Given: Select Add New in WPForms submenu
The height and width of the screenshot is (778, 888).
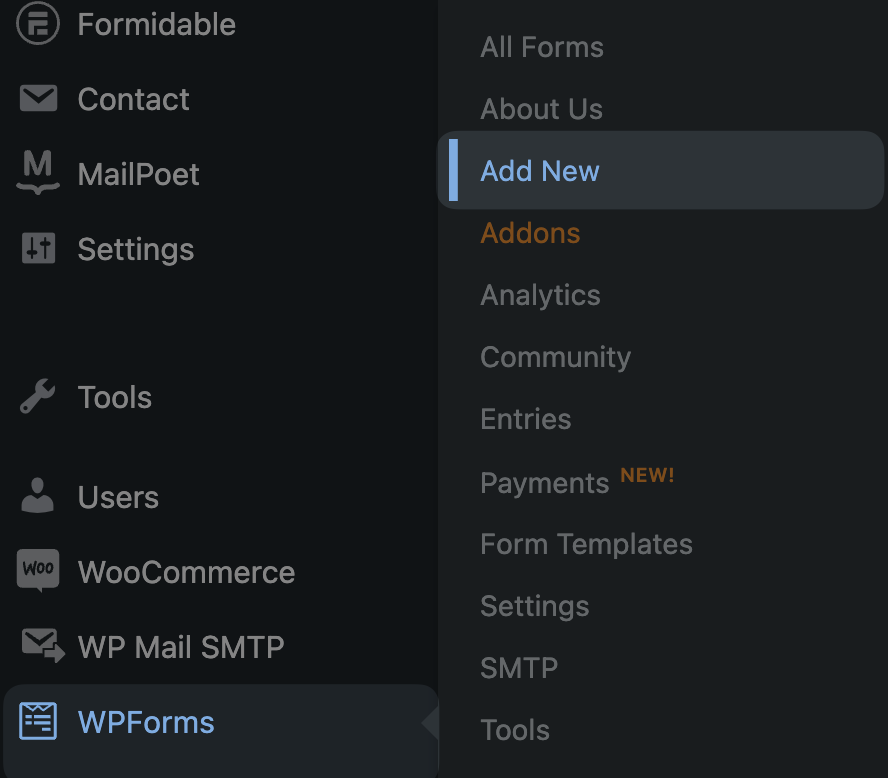Looking at the screenshot, I should point(660,170).
